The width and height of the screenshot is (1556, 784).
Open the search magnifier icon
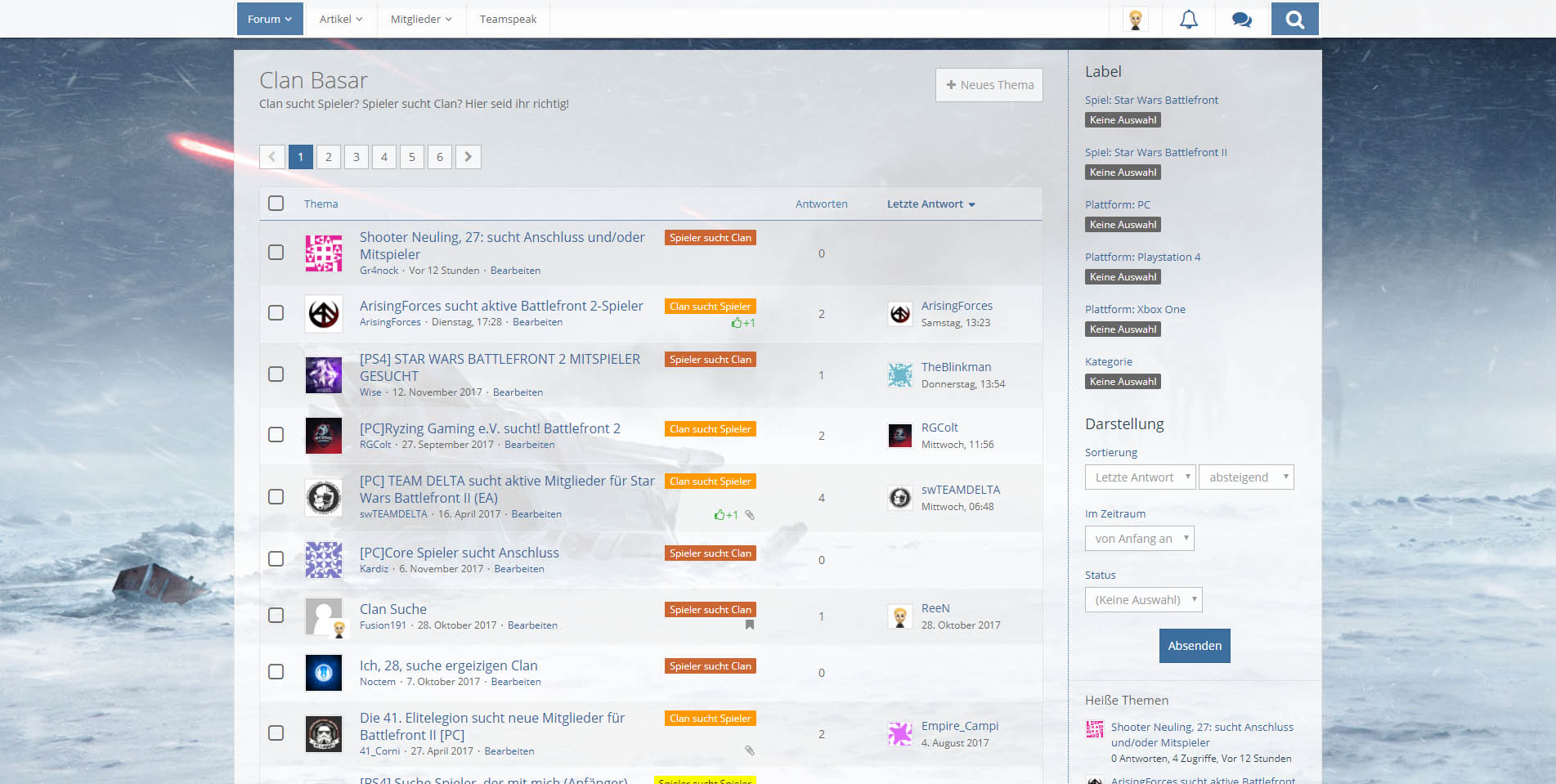[1294, 19]
